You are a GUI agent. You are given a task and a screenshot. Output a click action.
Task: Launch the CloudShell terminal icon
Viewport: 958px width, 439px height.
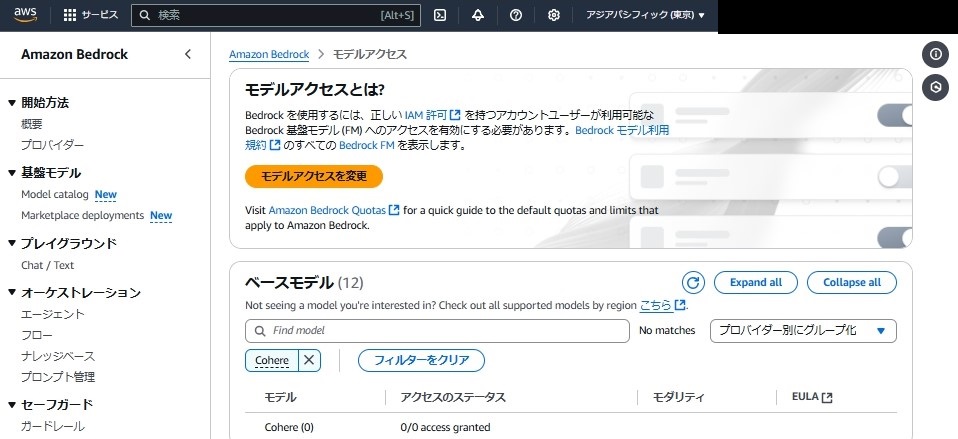point(440,15)
